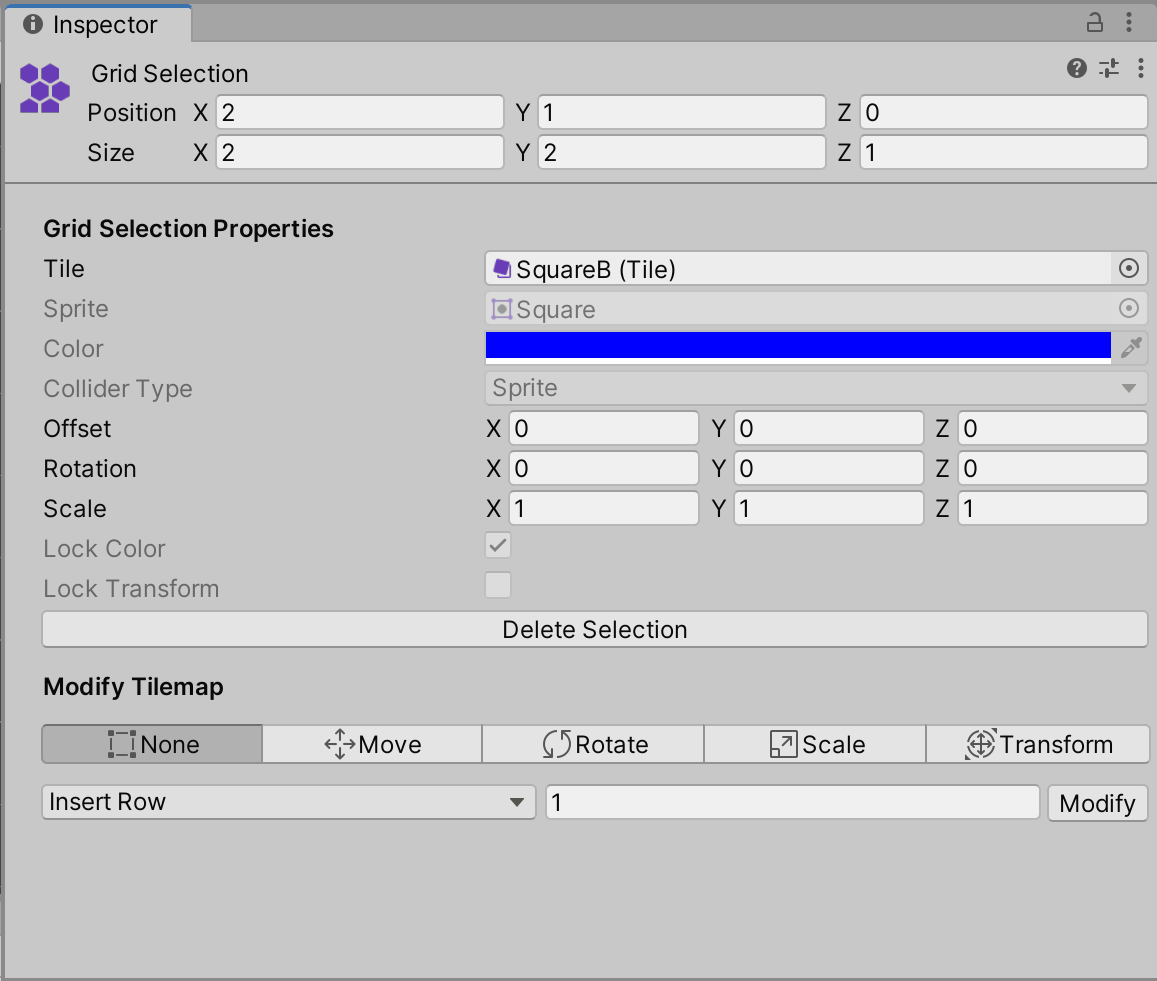Open the Grid Selection help reference icon
Viewport: 1157px width, 981px height.
(x=1076, y=68)
